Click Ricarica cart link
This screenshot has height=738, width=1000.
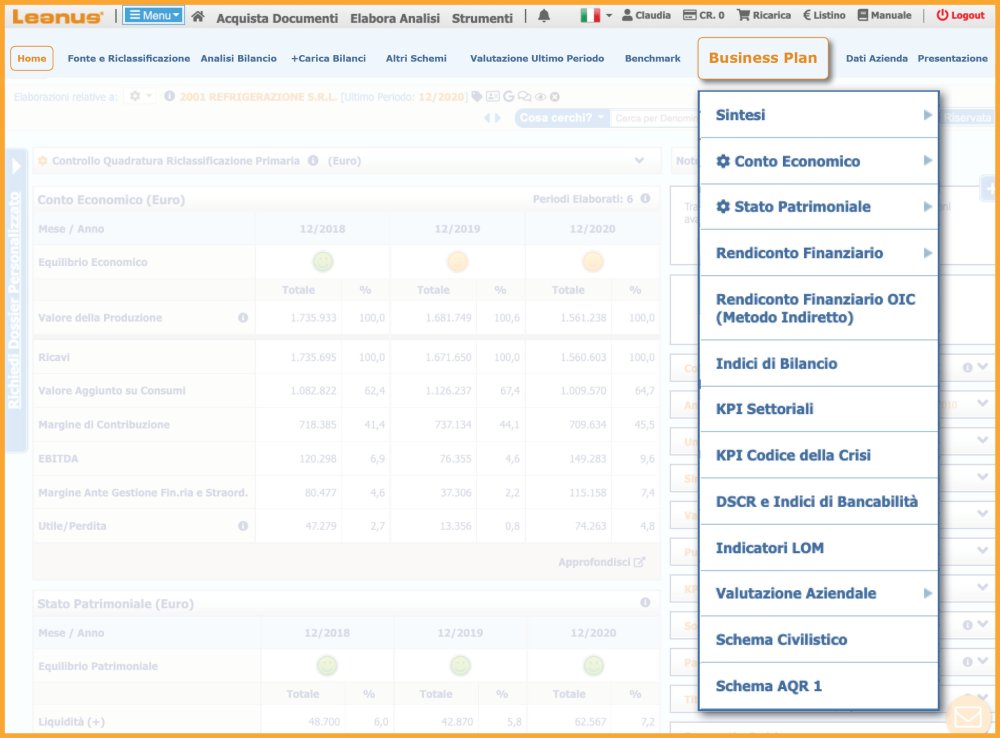tap(763, 15)
